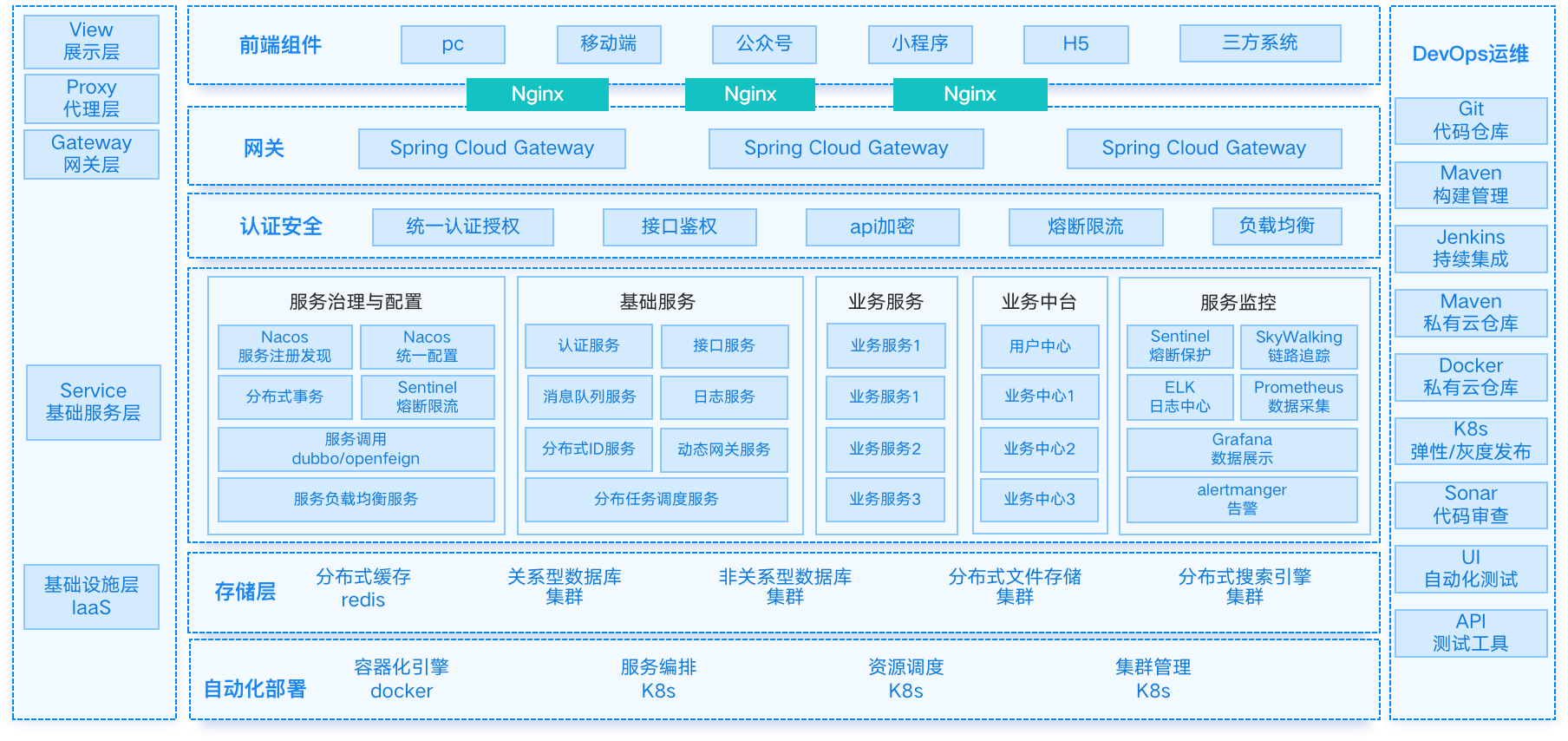Click the 接口服务 box

pos(724,346)
